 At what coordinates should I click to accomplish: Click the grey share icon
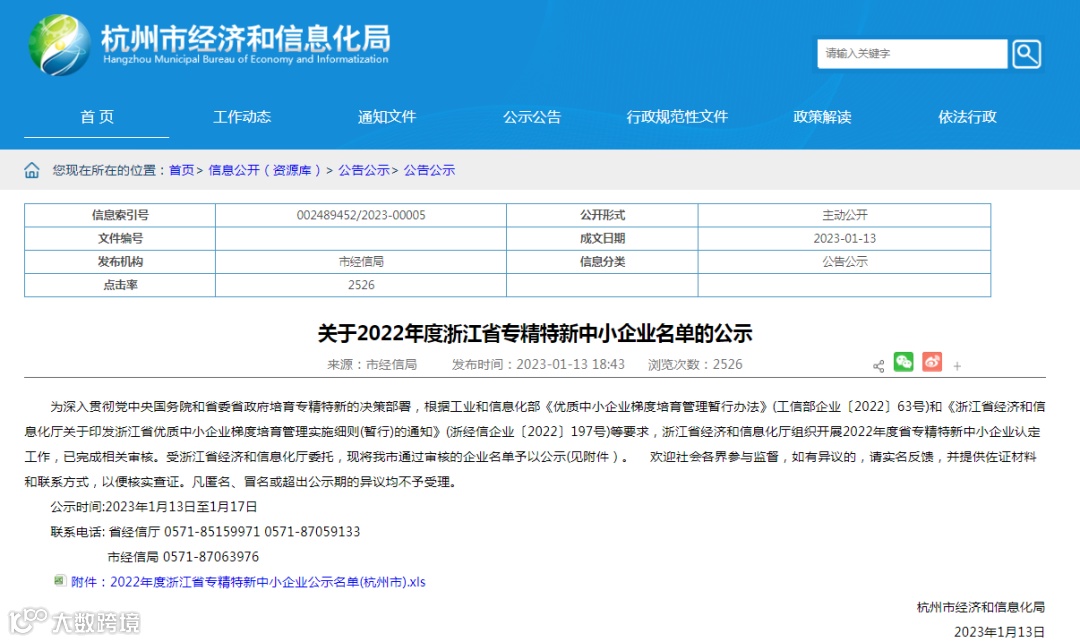pos(878,366)
